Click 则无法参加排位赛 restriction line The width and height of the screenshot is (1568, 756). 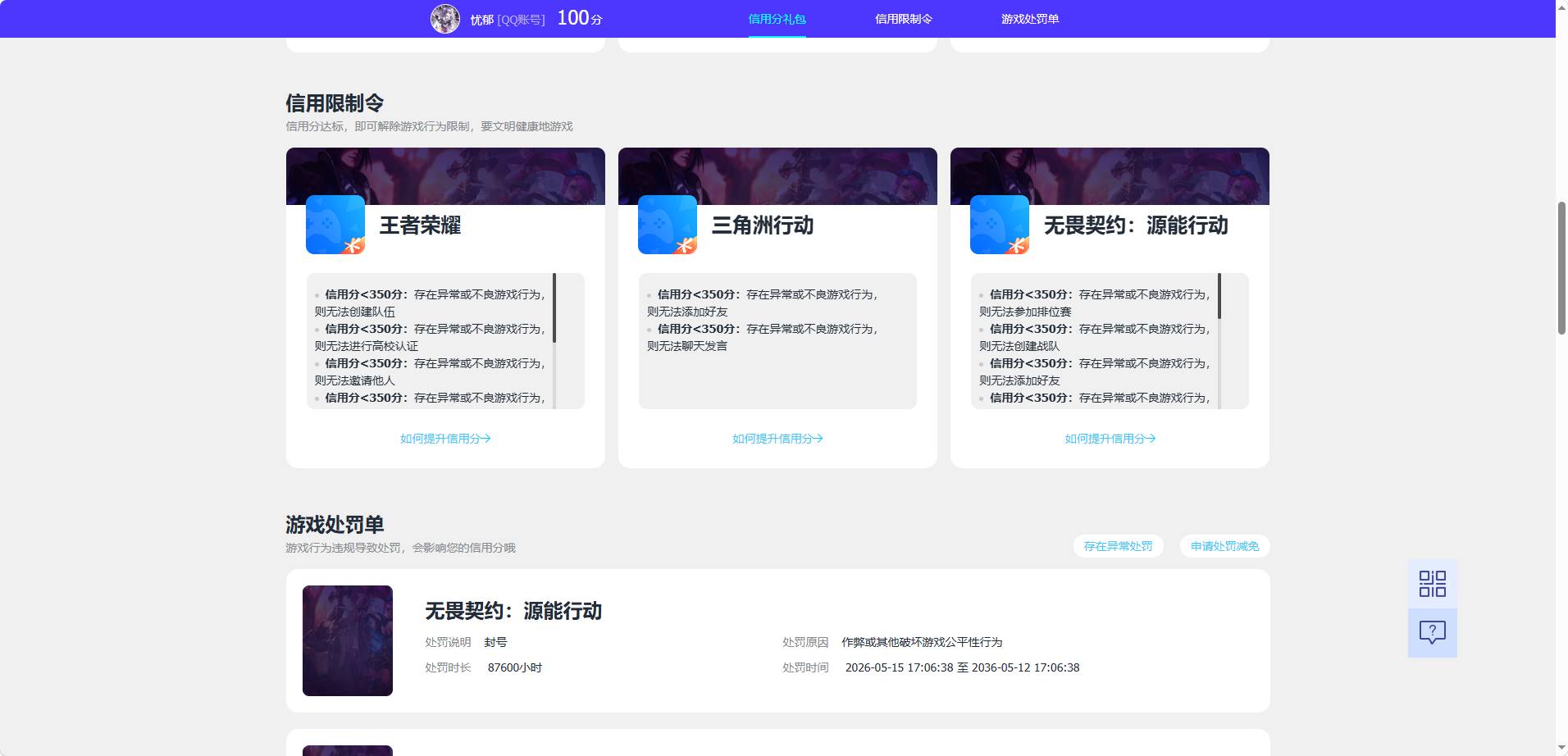coord(1025,312)
